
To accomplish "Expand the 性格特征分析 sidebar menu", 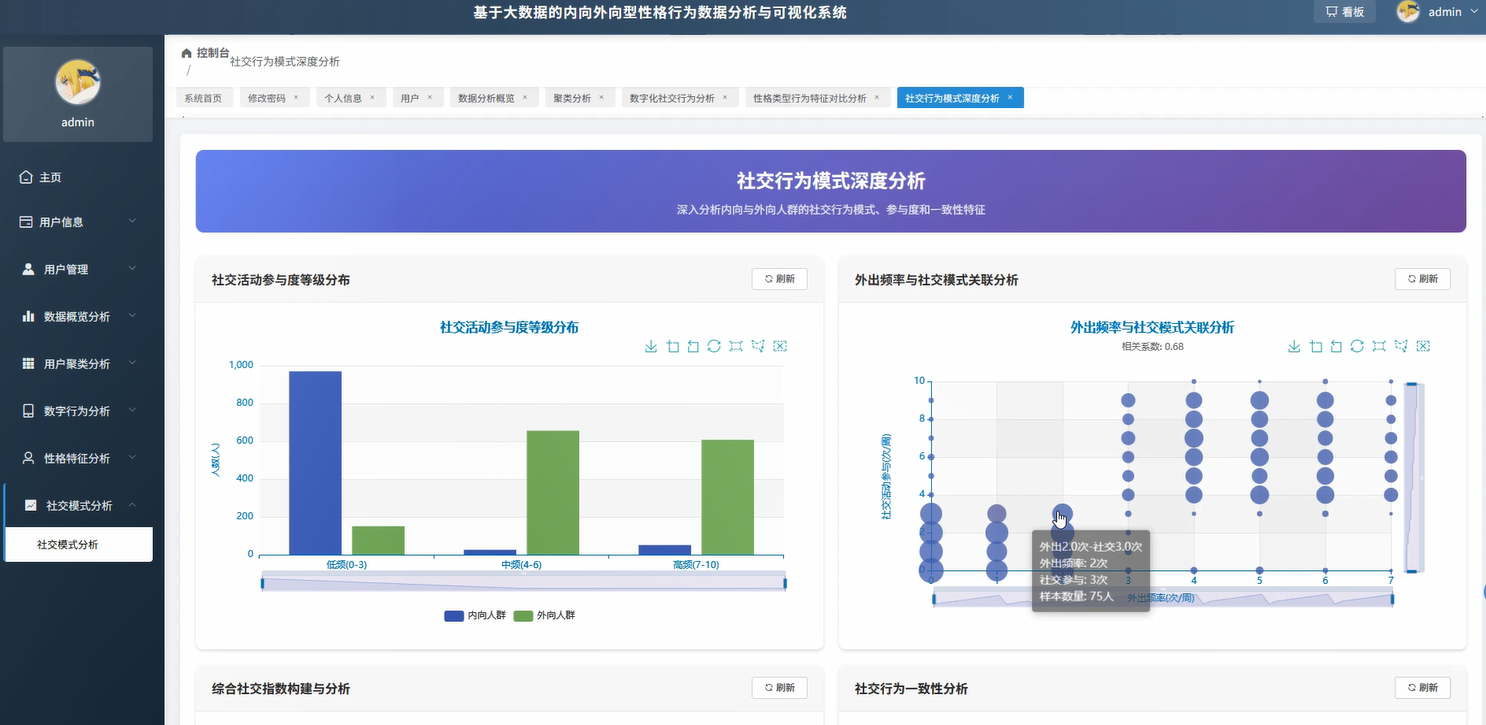I will 78,458.
